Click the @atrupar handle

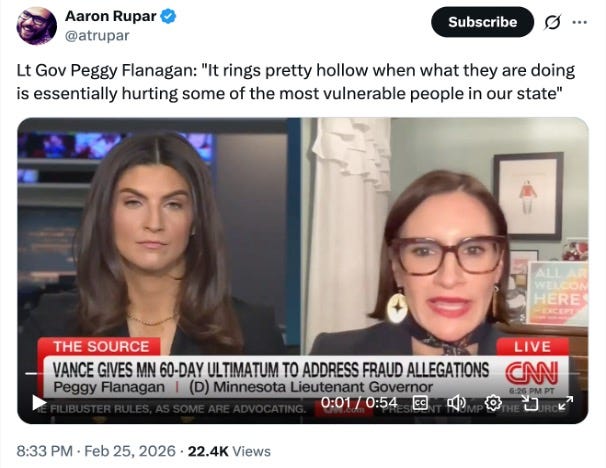click(x=97, y=36)
